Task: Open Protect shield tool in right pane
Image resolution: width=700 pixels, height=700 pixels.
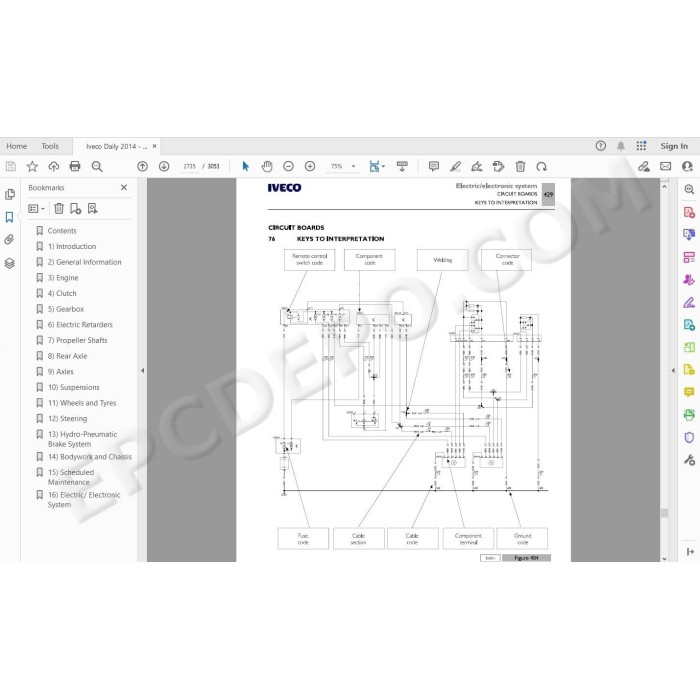Action: (x=689, y=437)
